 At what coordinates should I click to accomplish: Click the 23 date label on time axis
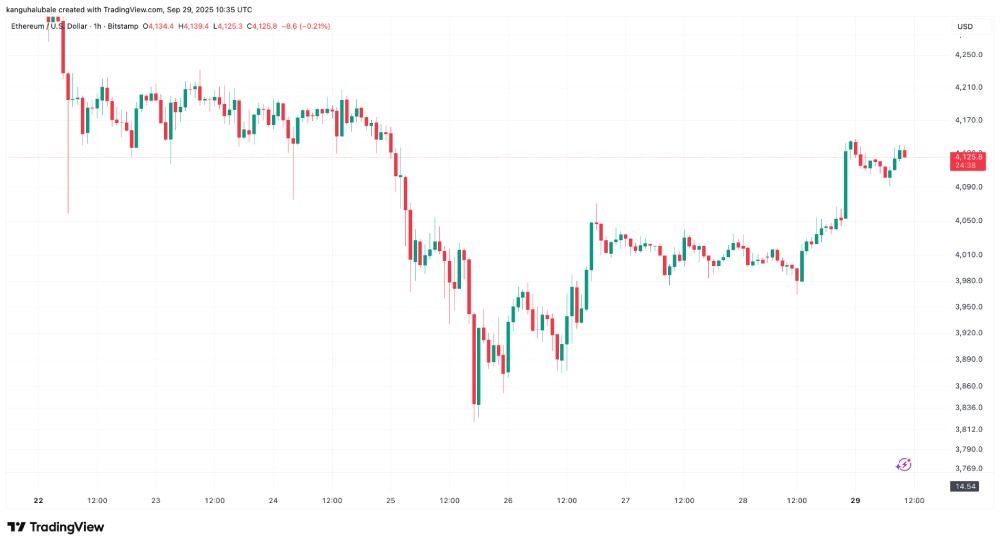coord(155,501)
